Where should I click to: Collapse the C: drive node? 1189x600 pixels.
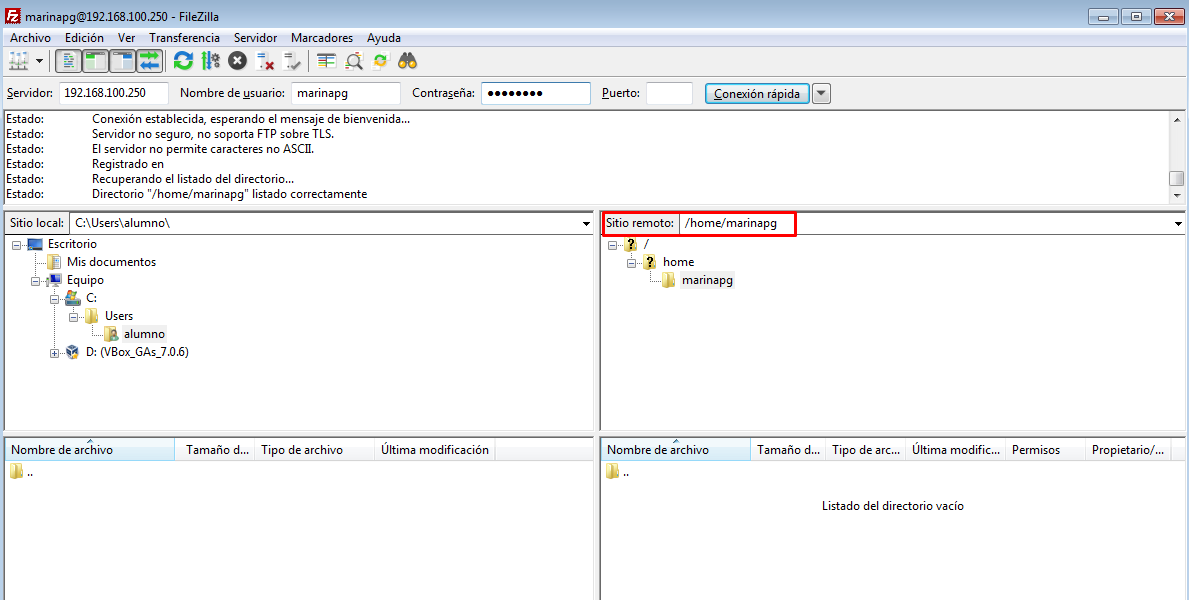coord(55,299)
